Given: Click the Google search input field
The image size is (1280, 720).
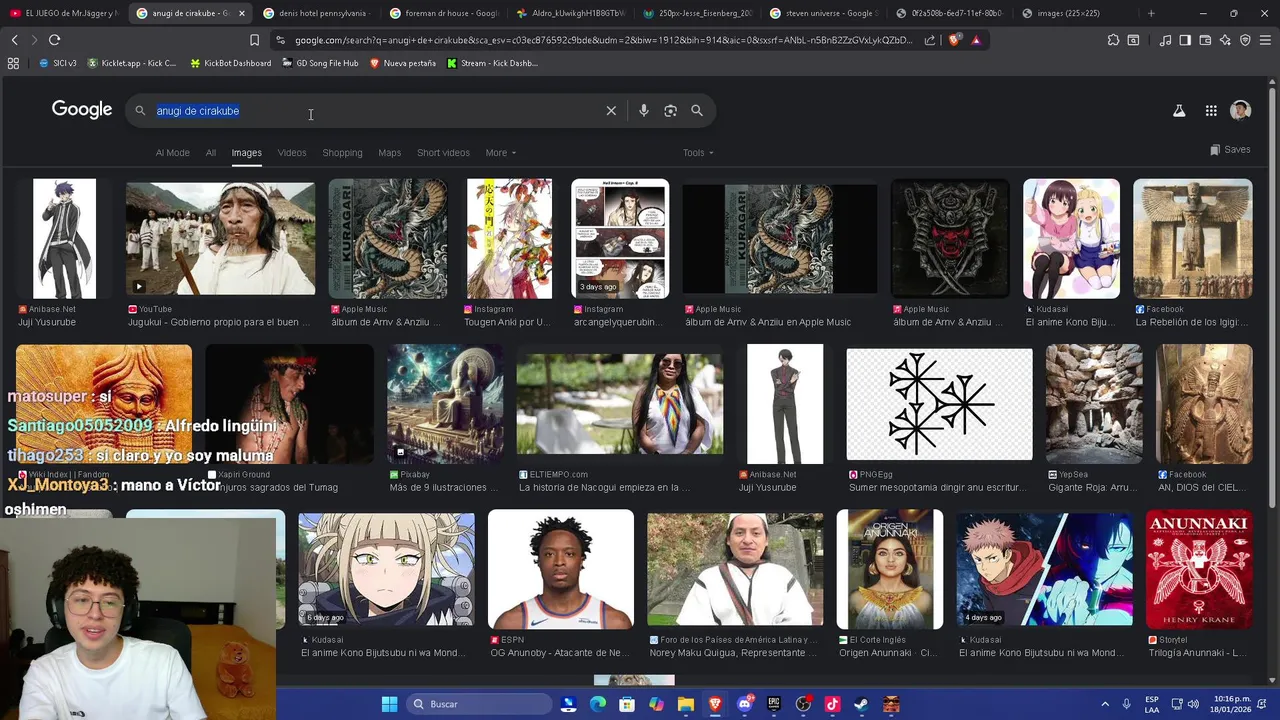Looking at the screenshot, I should click(375, 111).
